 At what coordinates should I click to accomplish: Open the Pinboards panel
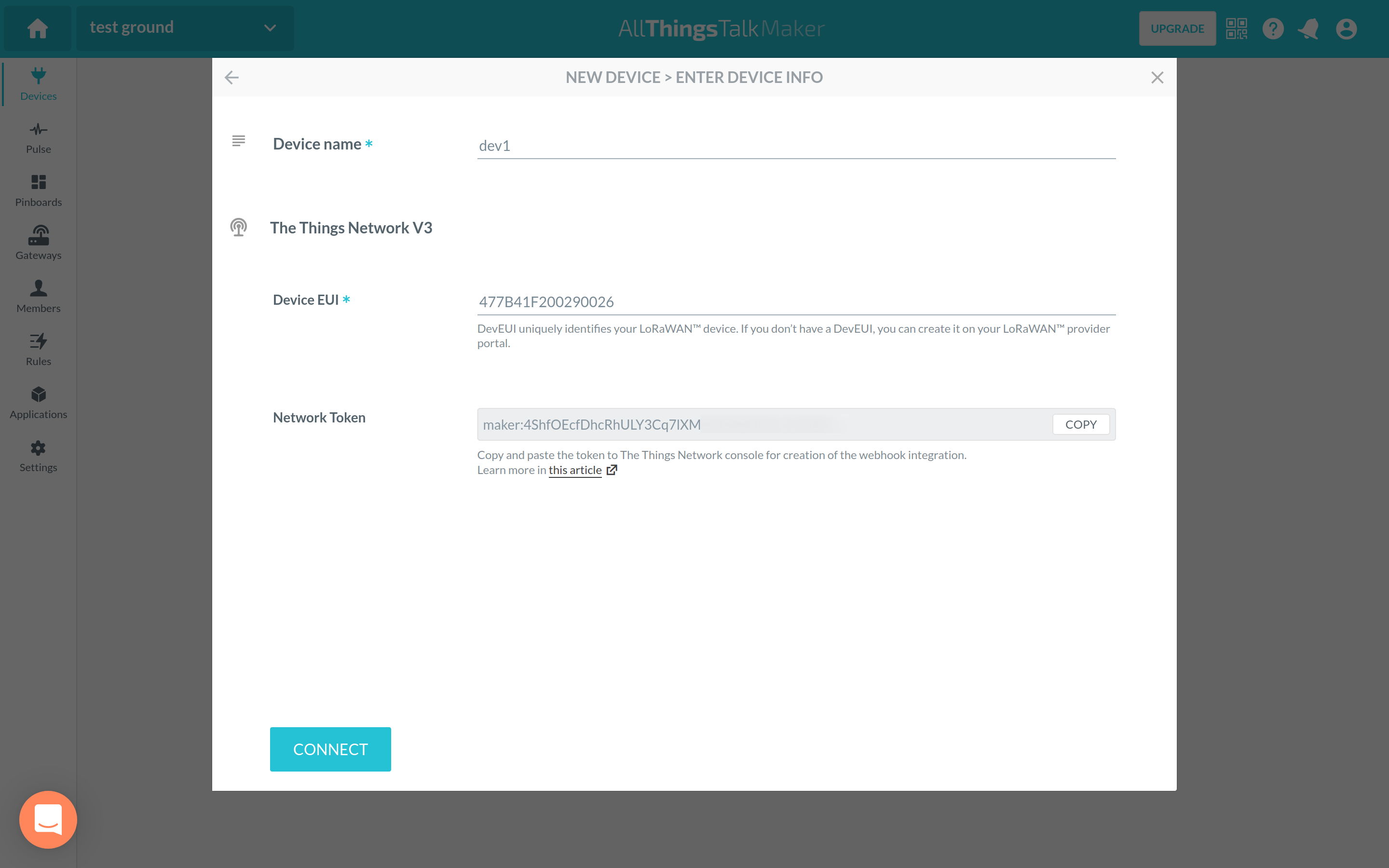pos(38,190)
